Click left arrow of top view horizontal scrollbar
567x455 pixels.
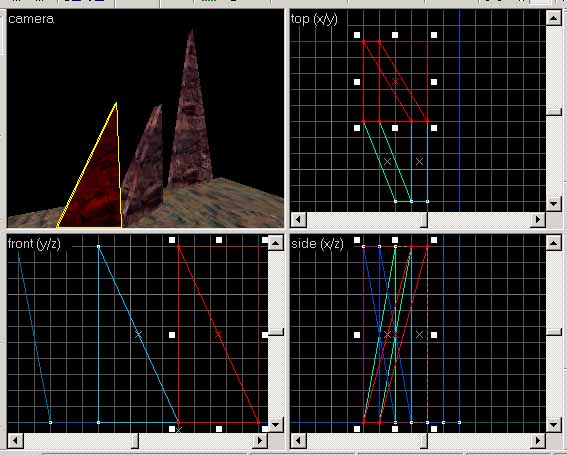tap(299, 220)
